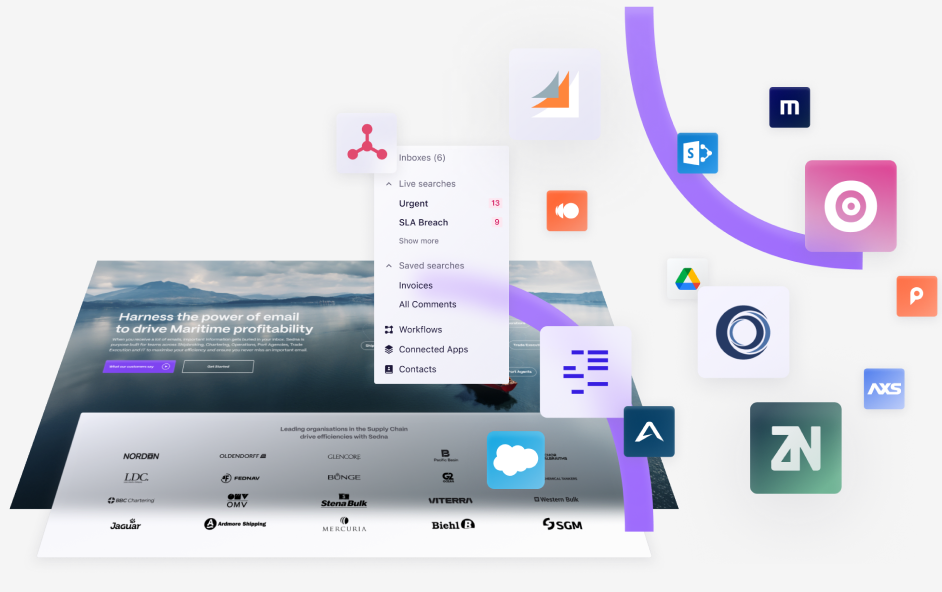This screenshot has width=942, height=592.
Task: Click the SGM logo
Action: (562, 525)
